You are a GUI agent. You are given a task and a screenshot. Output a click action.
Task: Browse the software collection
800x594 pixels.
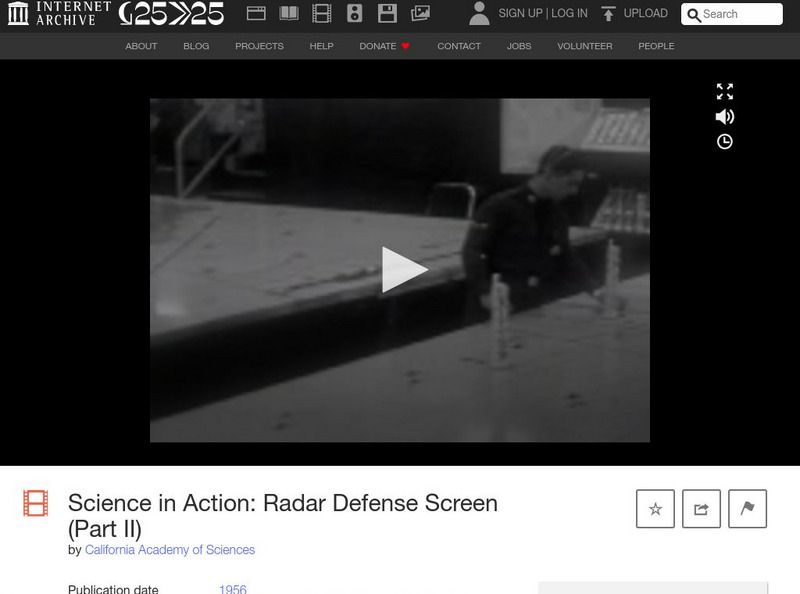[387, 13]
